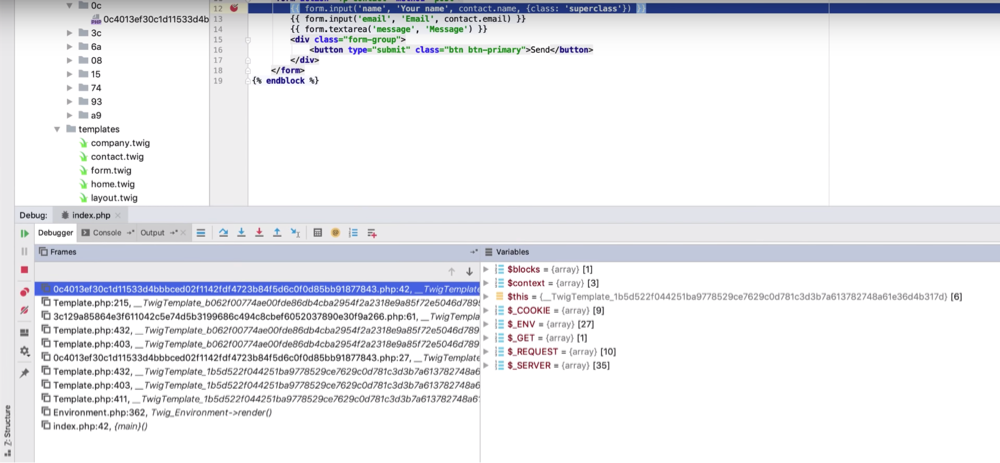Open the restore layout icon in debug sidebar
This screenshot has height=463, width=1000.
tap(24, 332)
